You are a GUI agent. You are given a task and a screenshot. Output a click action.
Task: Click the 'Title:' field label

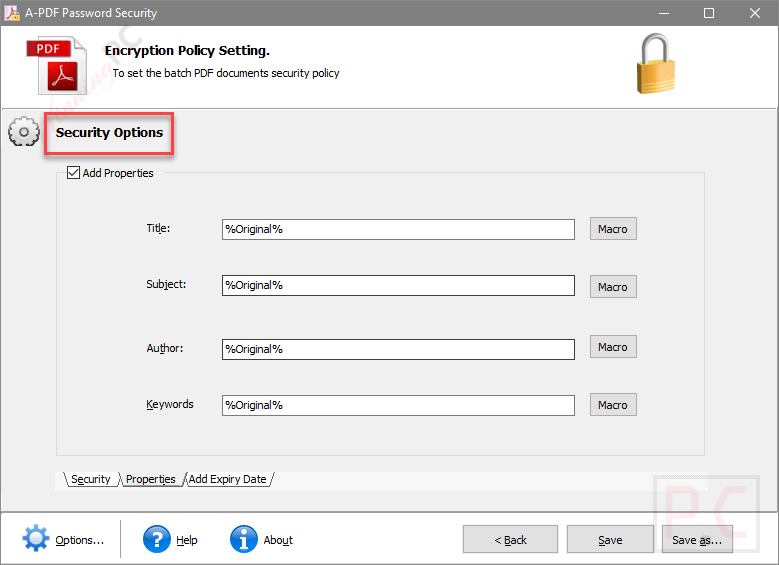click(158, 228)
